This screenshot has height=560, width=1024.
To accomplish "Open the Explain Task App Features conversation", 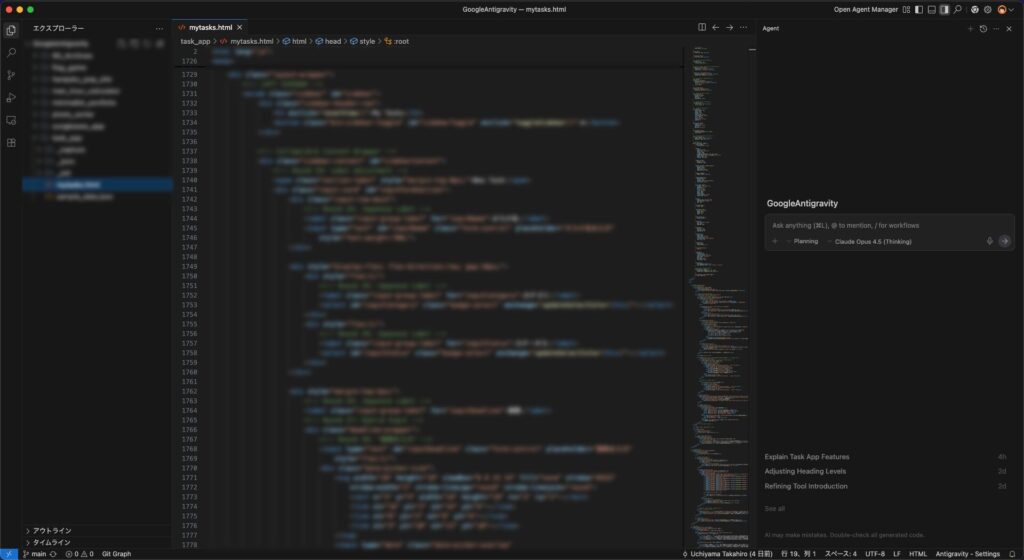I will click(807, 456).
